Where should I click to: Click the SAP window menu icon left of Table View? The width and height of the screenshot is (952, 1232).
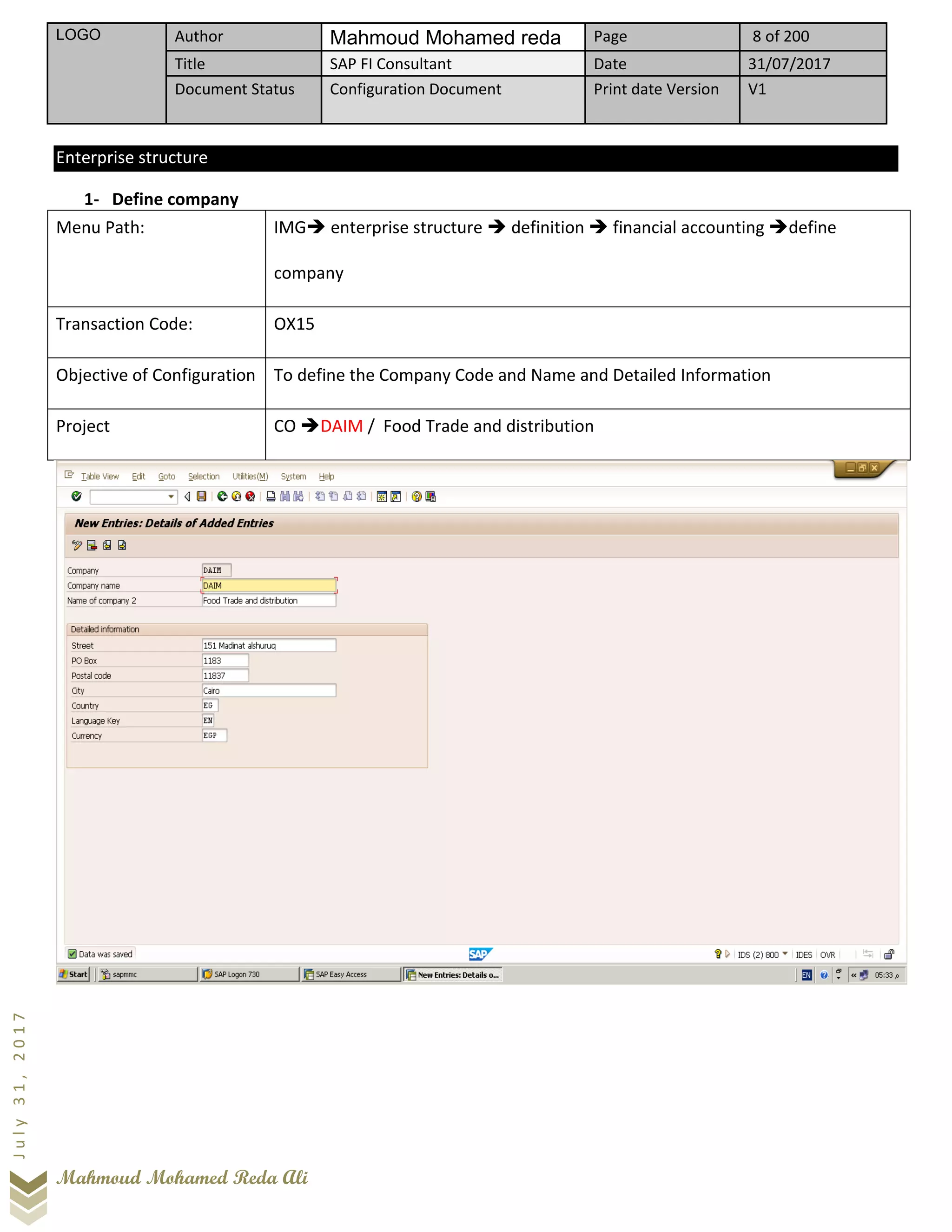69,475
